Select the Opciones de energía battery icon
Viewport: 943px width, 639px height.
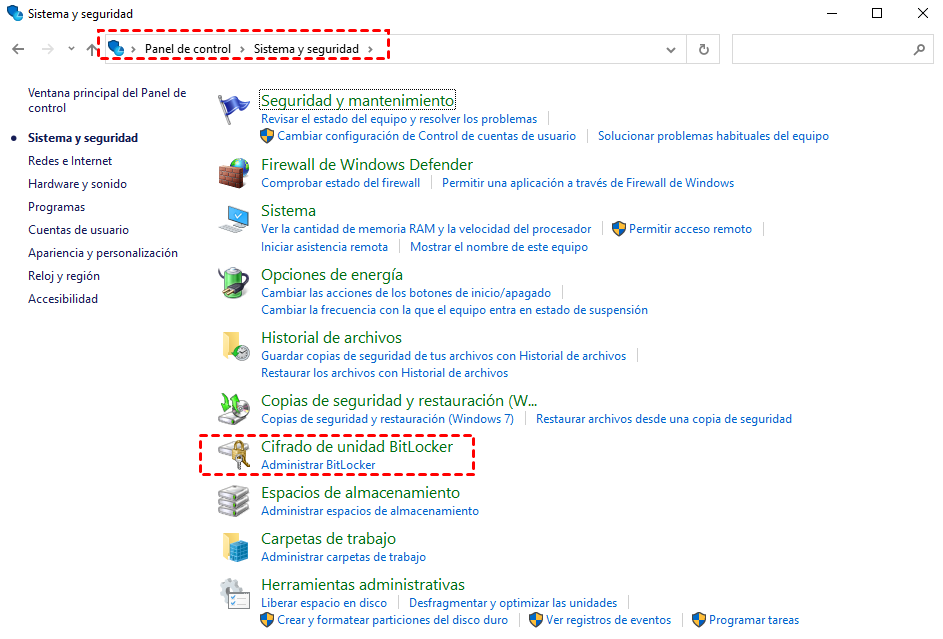pyautogui.click(x=233, y=282)
